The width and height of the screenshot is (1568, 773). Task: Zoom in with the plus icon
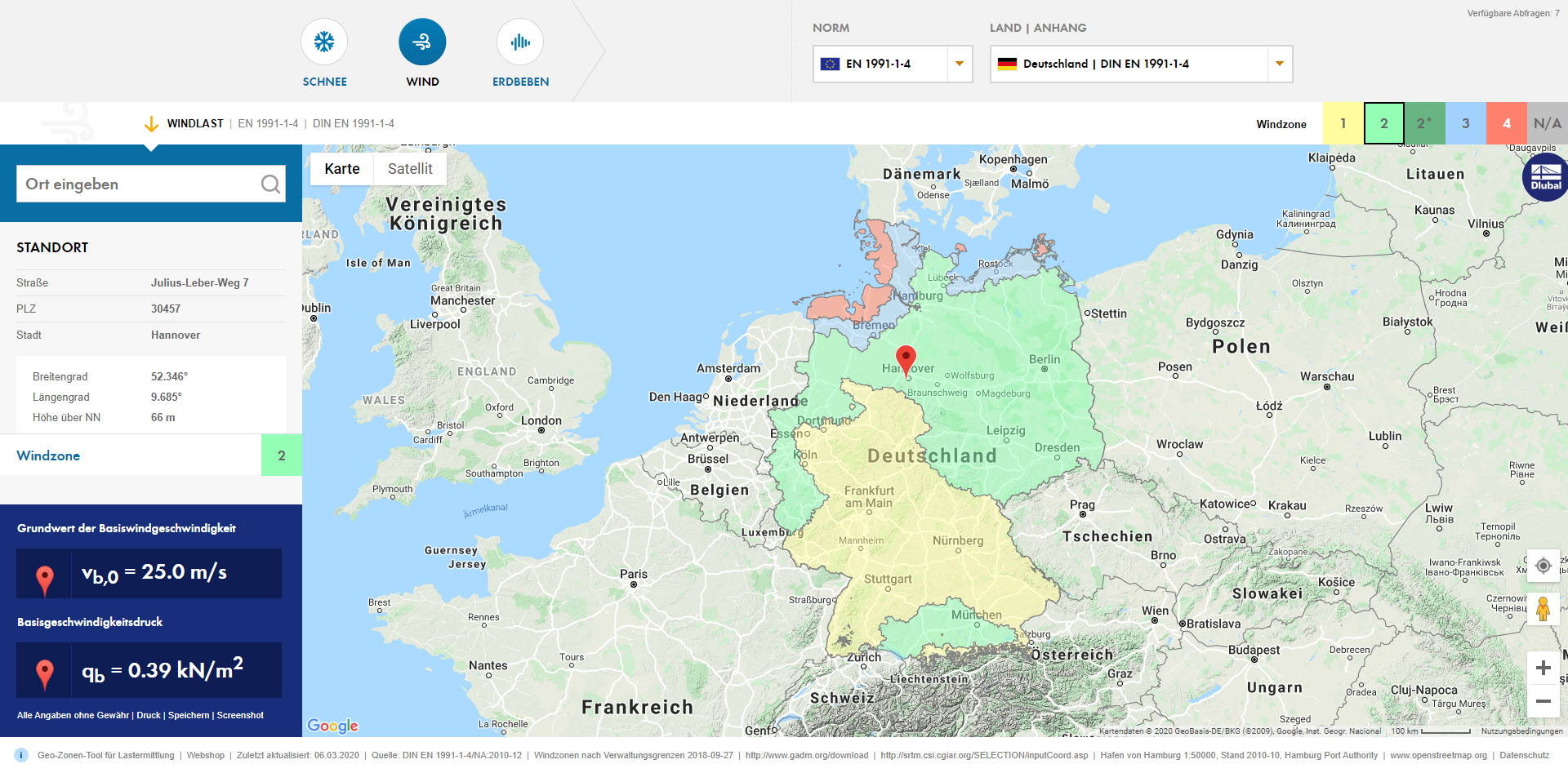1543,668
